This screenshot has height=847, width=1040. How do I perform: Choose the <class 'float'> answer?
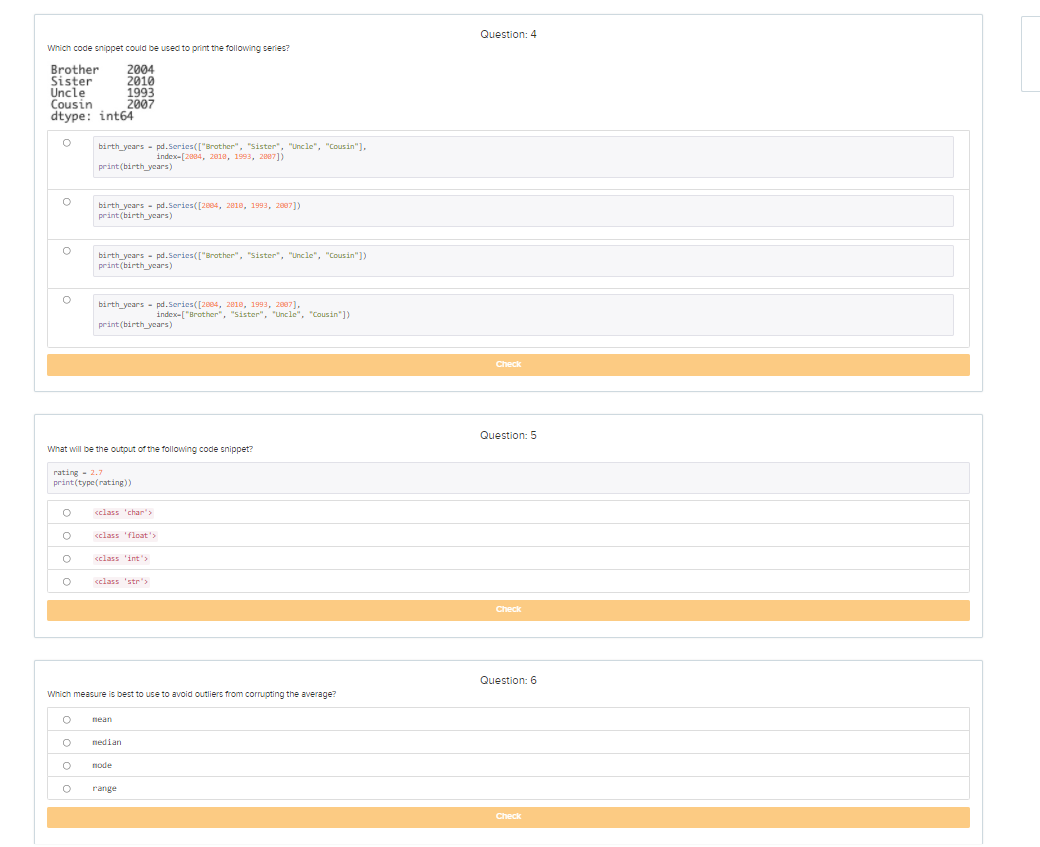point(66,536)
